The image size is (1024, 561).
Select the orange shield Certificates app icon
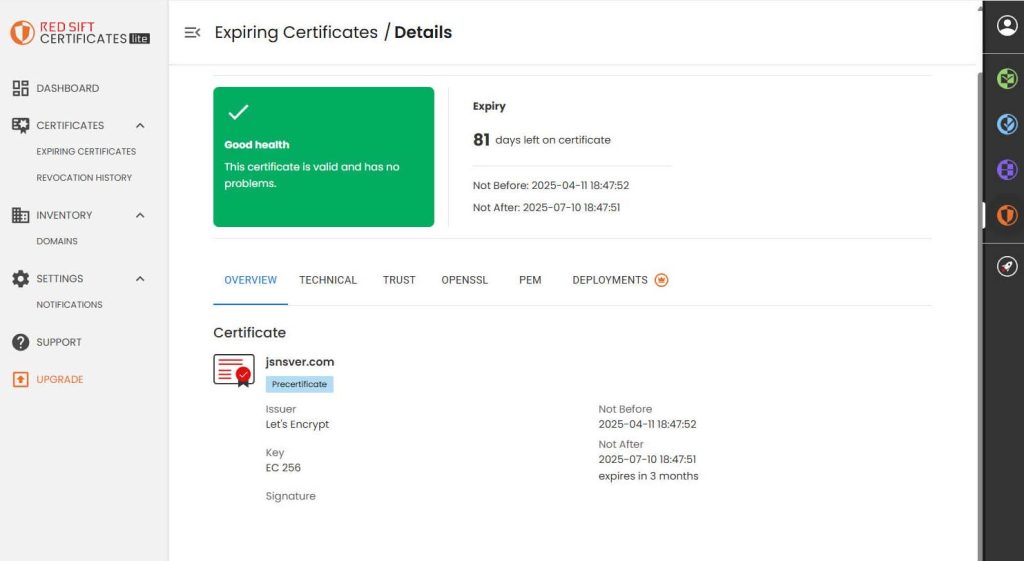point(1007,215)
